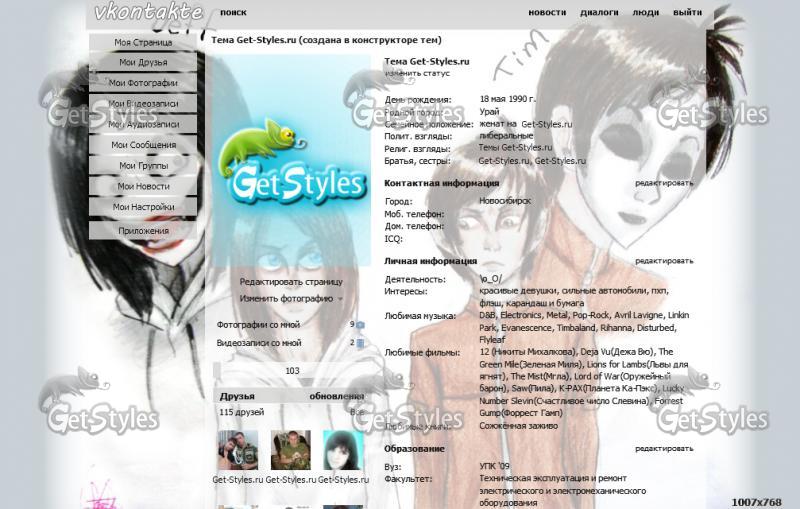Open 'Моя Страница' sidebar item
This screenshot has height=509, width=800.
point(143,42)
